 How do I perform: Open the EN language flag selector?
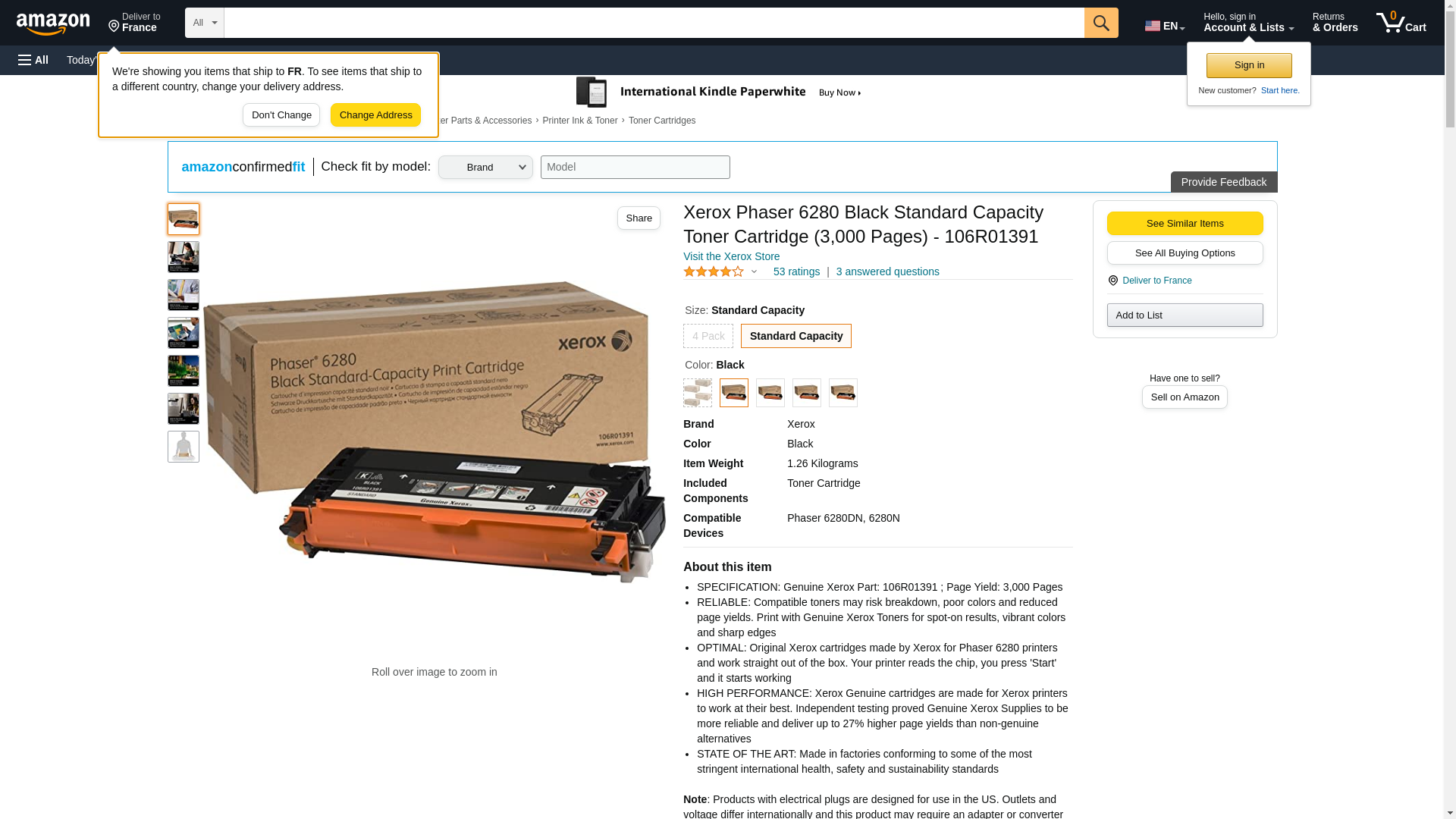(x=1164, y=26)
